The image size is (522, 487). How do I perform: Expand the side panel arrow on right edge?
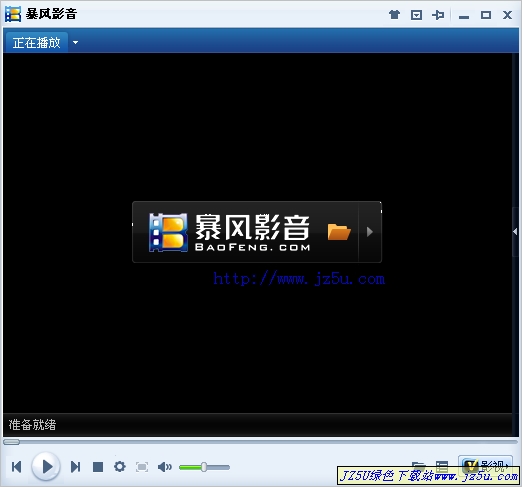point(515,232)
